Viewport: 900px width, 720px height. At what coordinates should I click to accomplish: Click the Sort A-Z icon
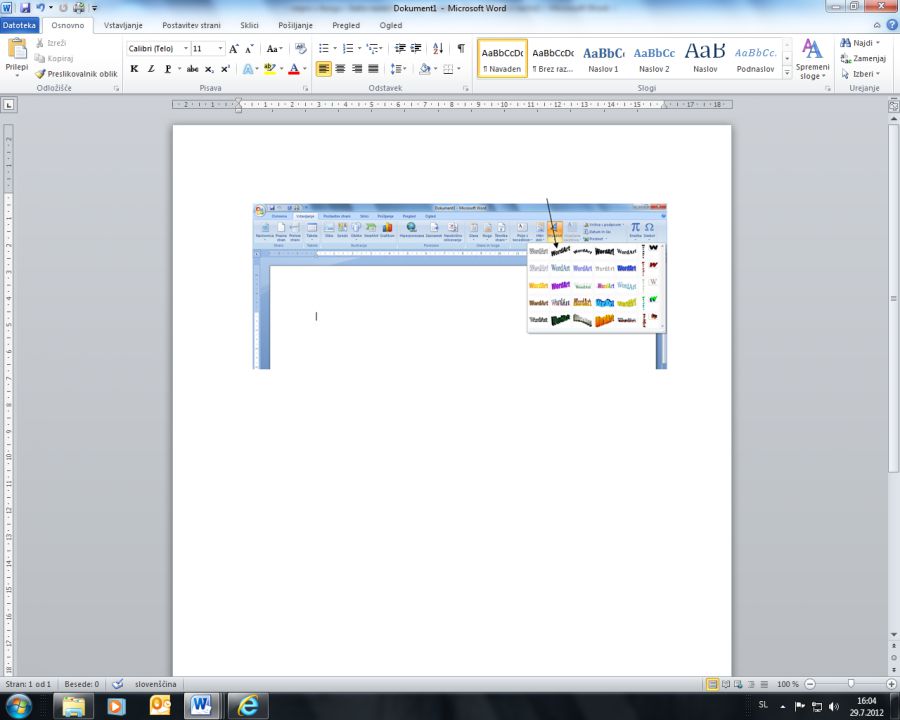point(438,49)
